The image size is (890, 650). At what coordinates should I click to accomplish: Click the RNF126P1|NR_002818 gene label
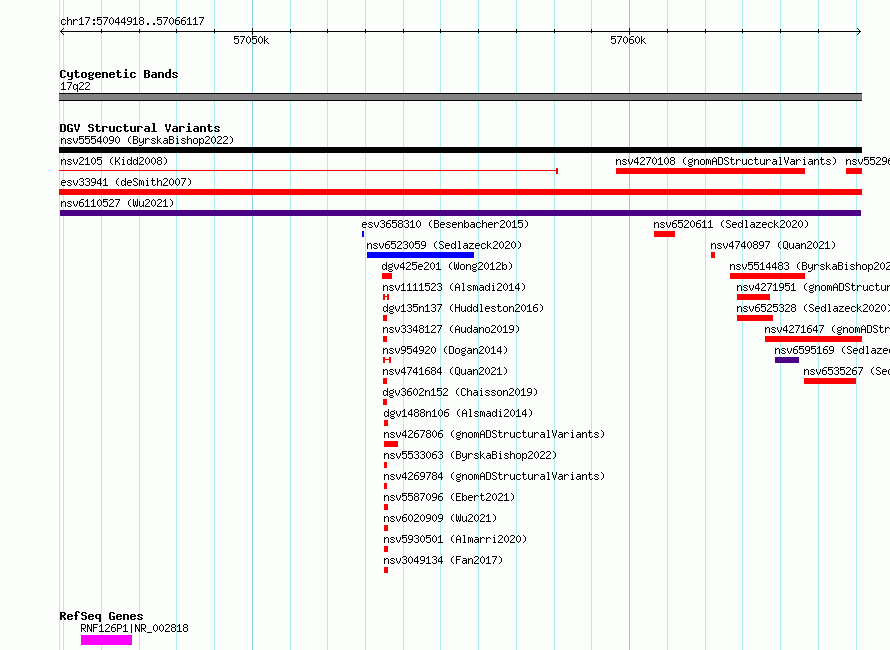click(x=135, y=628)
